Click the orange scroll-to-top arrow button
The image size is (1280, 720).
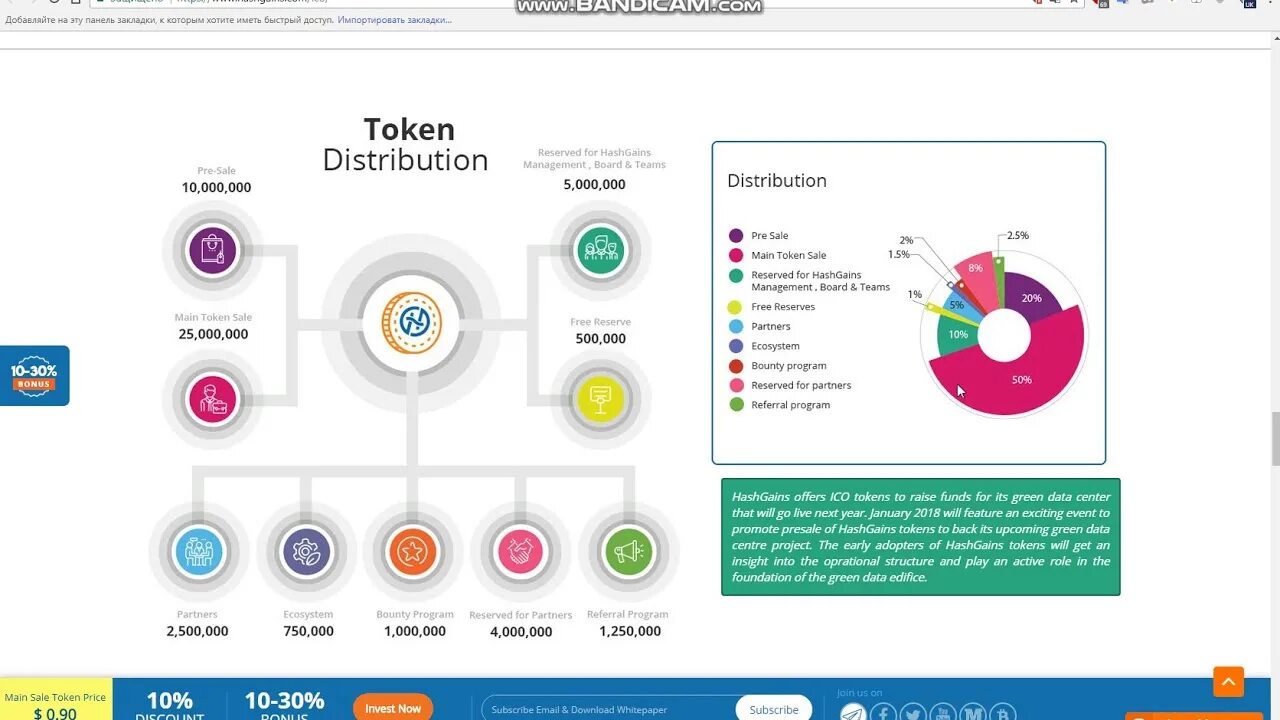(1229, 682)
